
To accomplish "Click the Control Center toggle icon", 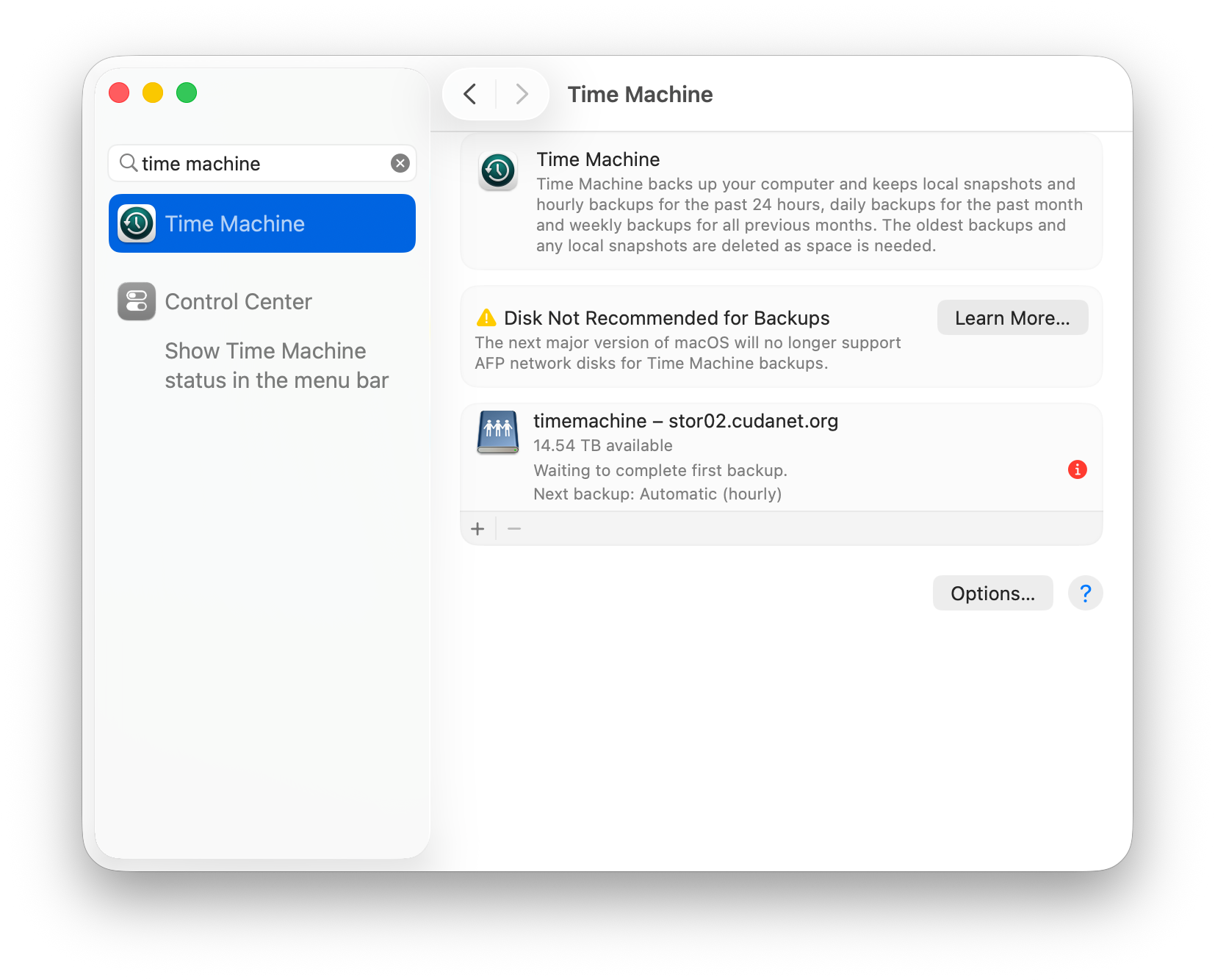I will [x=137, y=301].
